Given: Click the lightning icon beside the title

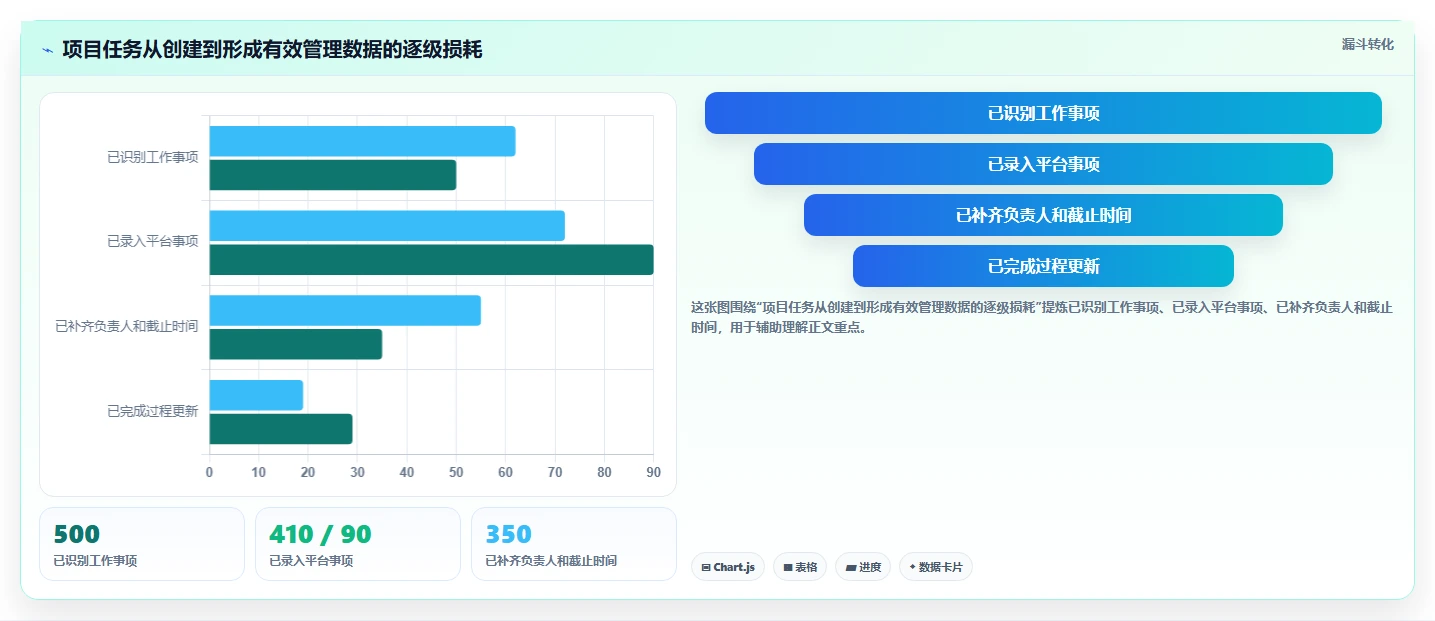Looking at the screenshot, I should click(47, 50).
